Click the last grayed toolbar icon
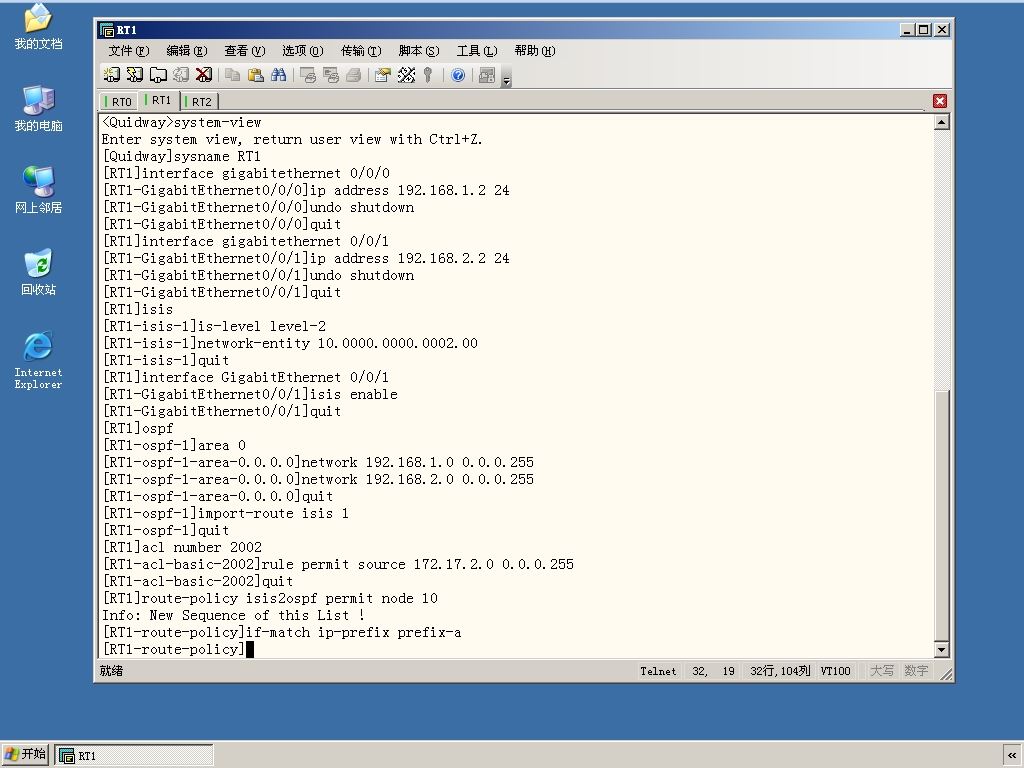Screen dimensions: 1024x768 [487, 75]
